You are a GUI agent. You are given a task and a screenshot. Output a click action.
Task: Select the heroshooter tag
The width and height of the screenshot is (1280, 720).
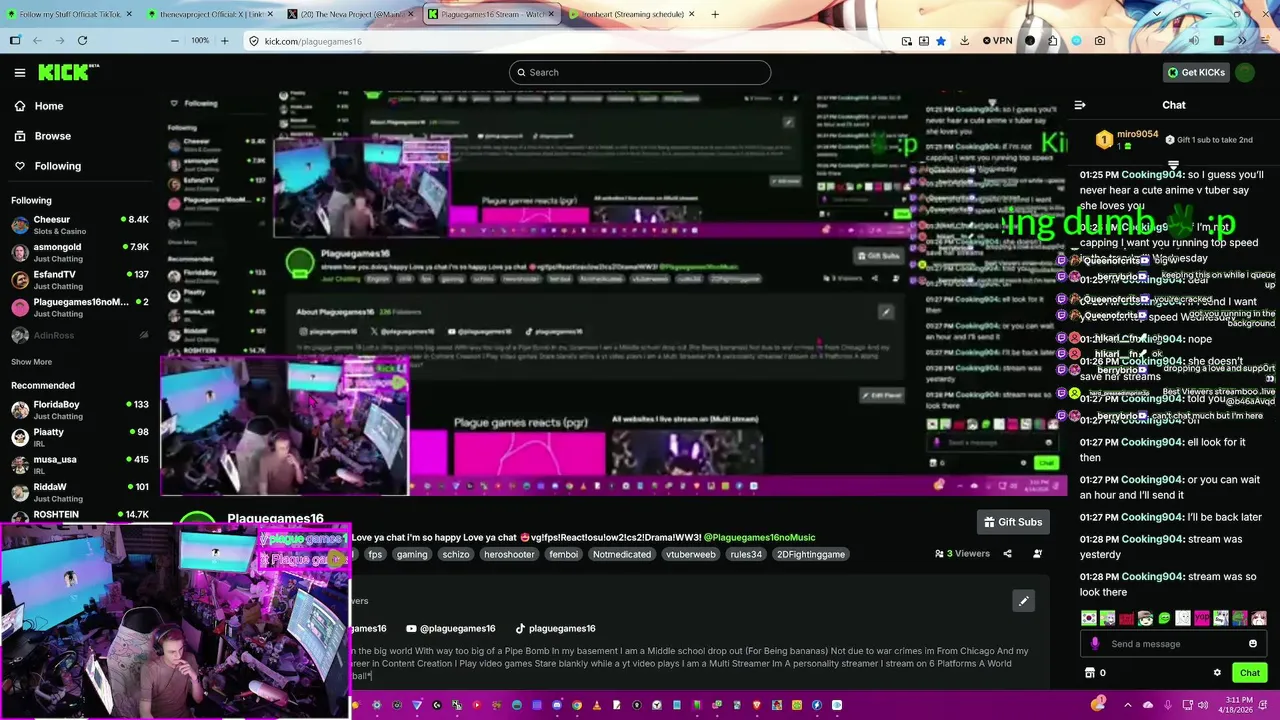point(509,554)
